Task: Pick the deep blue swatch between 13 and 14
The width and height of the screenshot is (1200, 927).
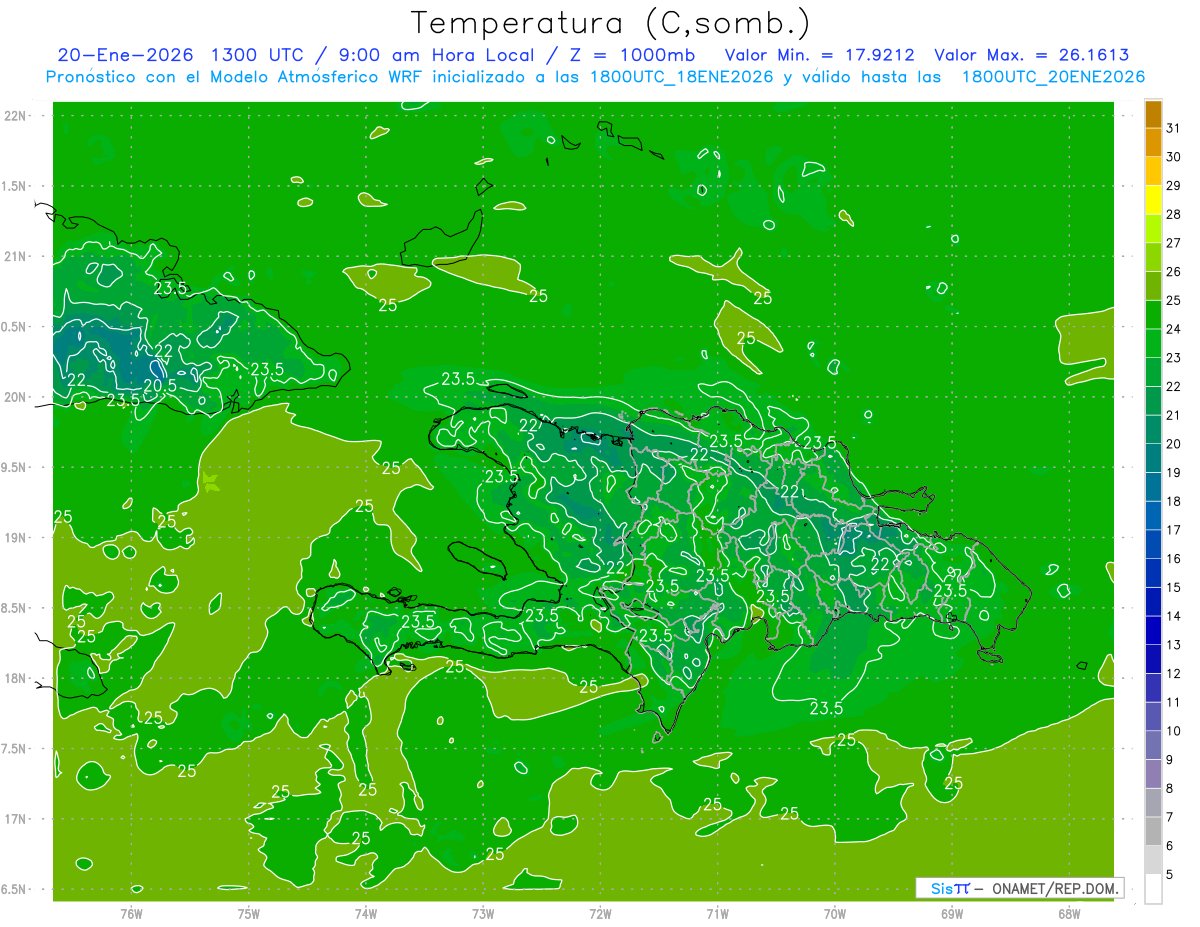Action: (1153, 630)
